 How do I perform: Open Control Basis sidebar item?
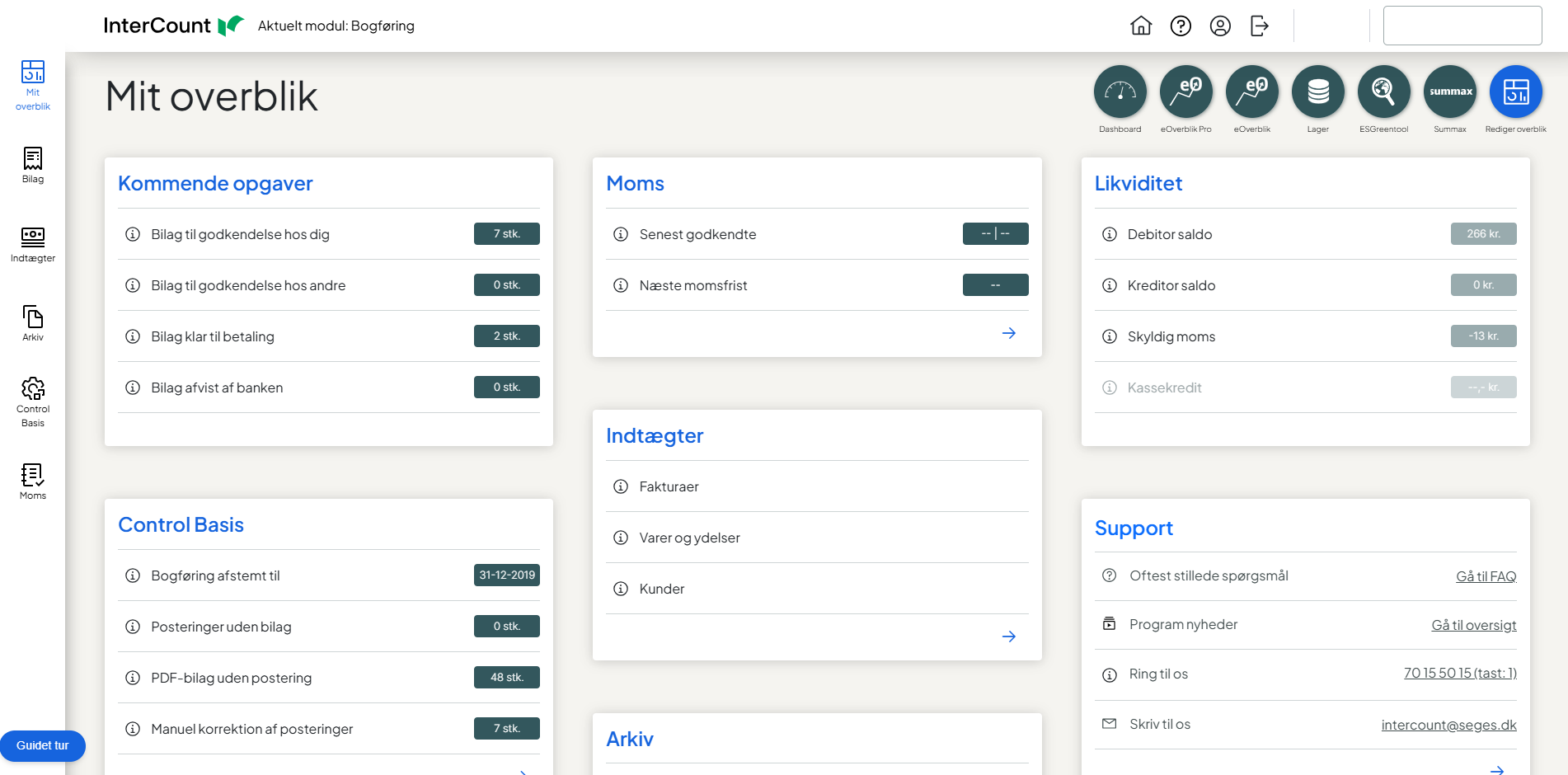(x=33, y=402)
